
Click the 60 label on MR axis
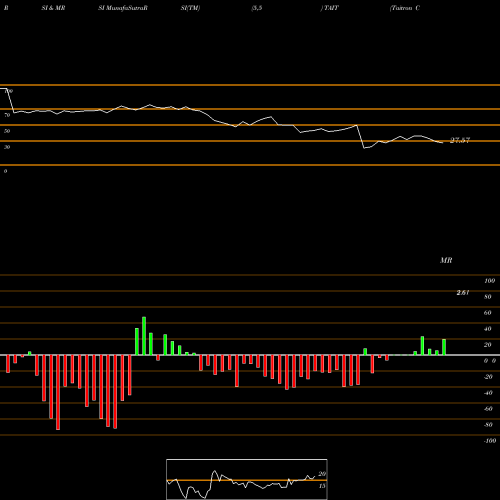point(488,313)
